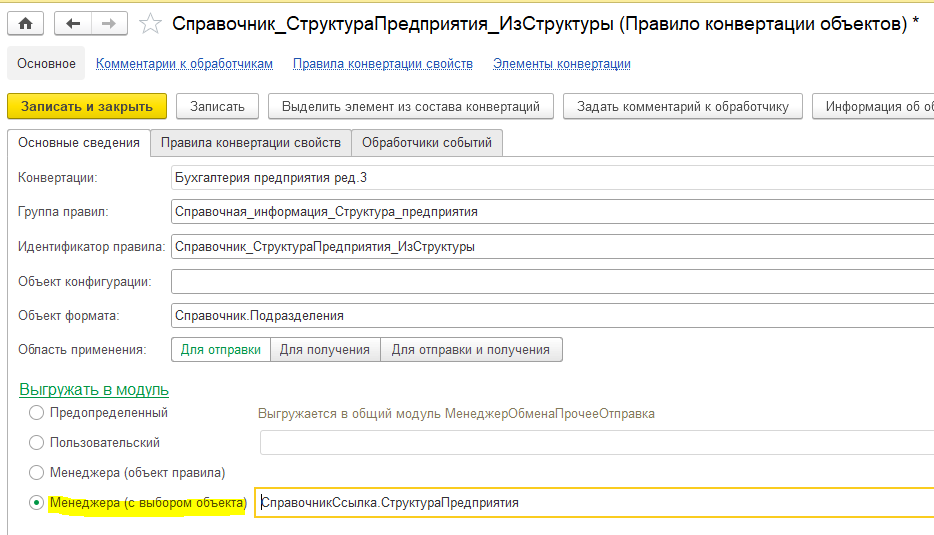The image size is (934, 535).
Task: Go forward with the right arrow
Action: click(109, 23)
